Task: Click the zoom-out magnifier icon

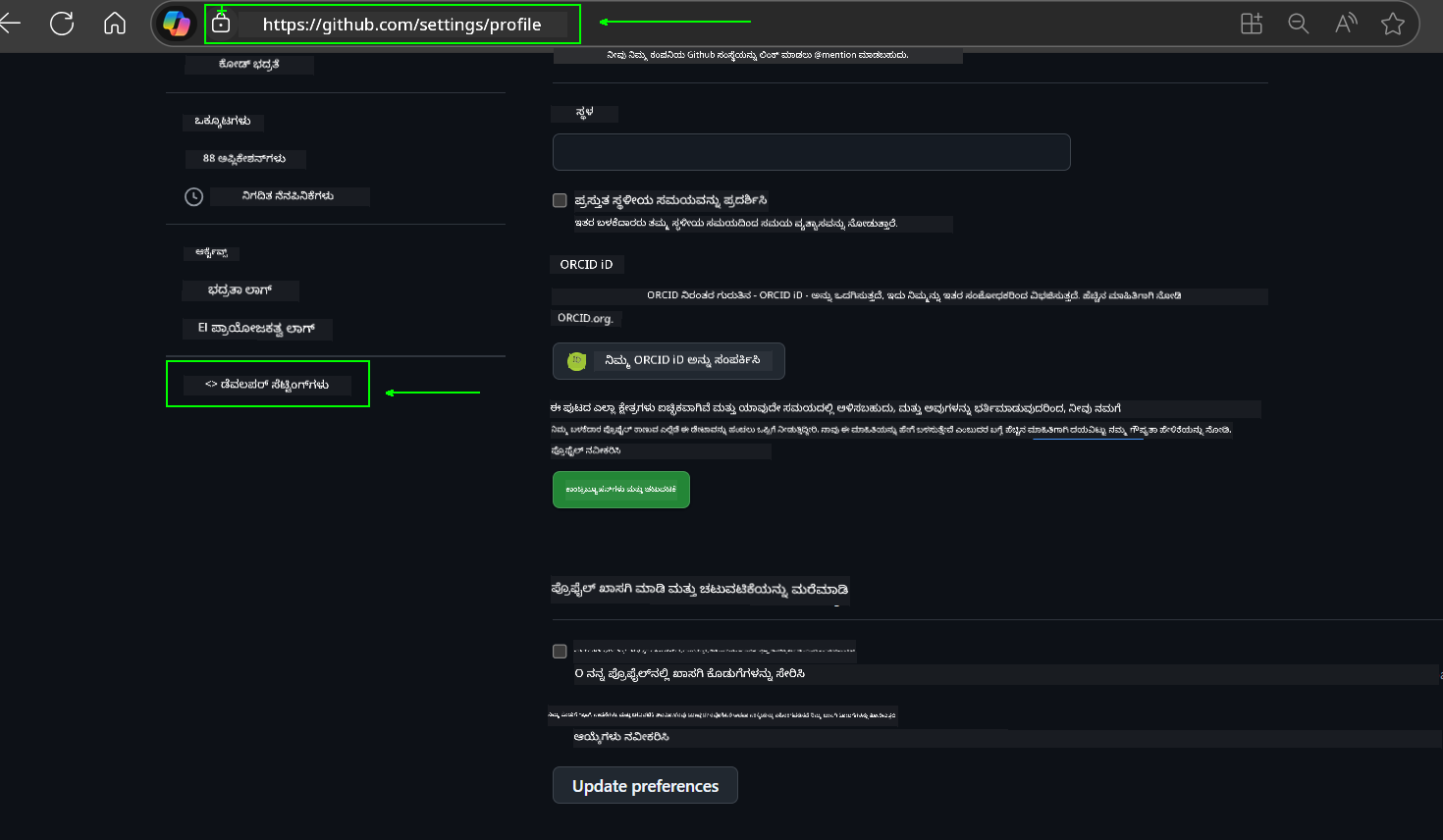Action: (1299, 24)
